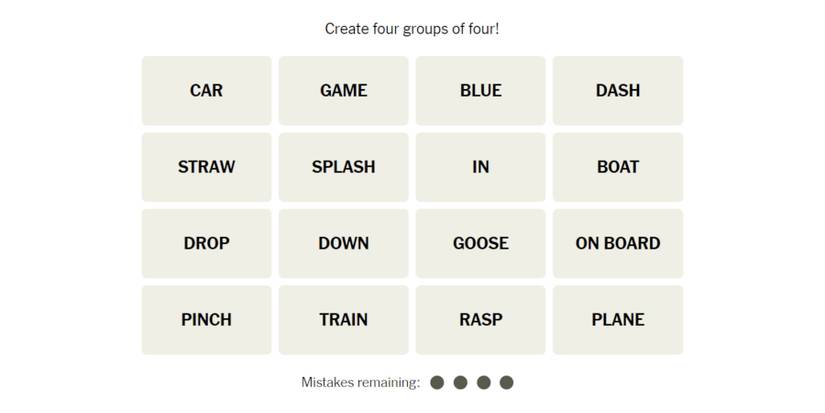Tap the TRAIN tile

click(343, 320)
